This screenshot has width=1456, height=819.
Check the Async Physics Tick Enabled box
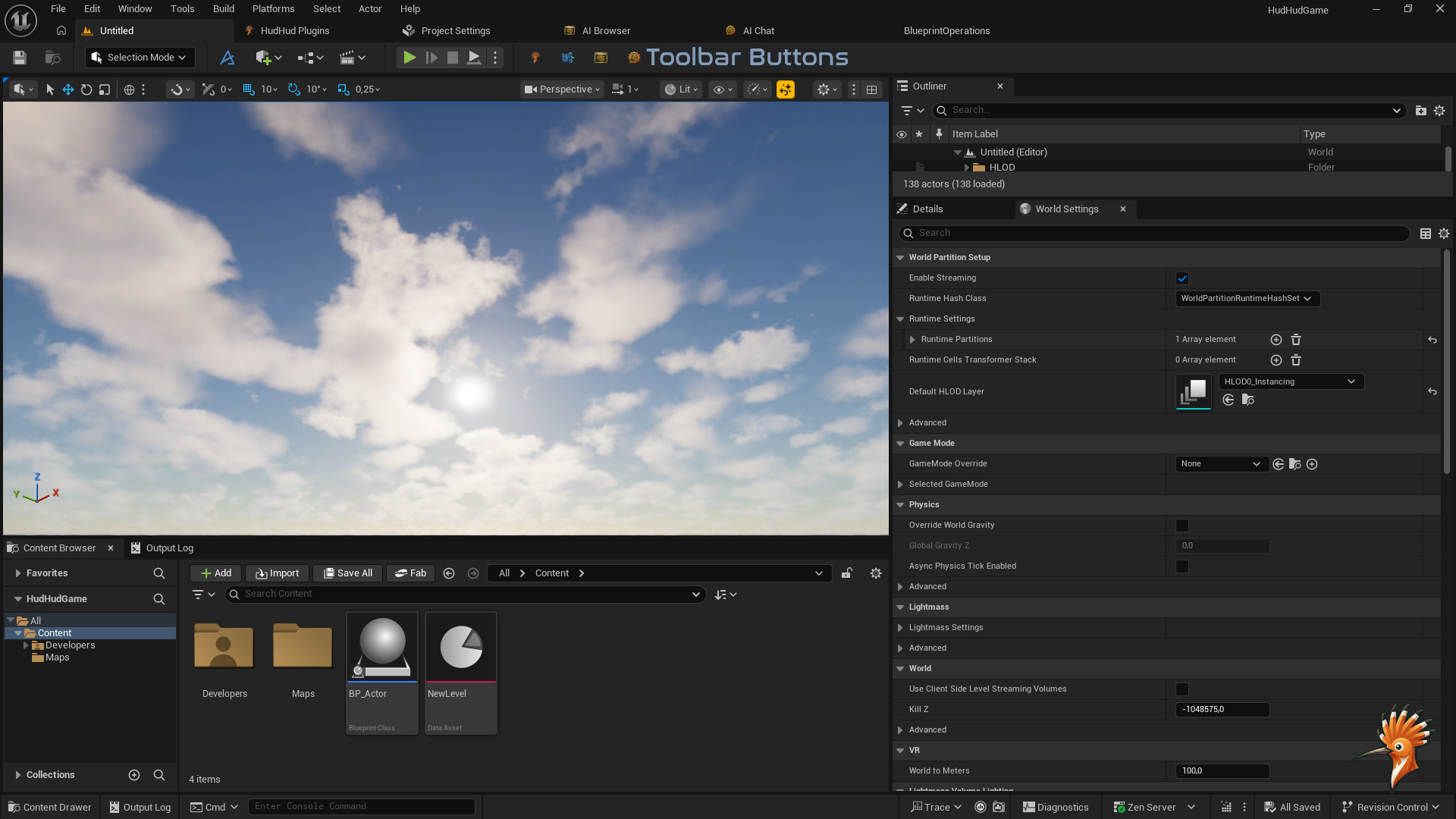point(1182,566)
